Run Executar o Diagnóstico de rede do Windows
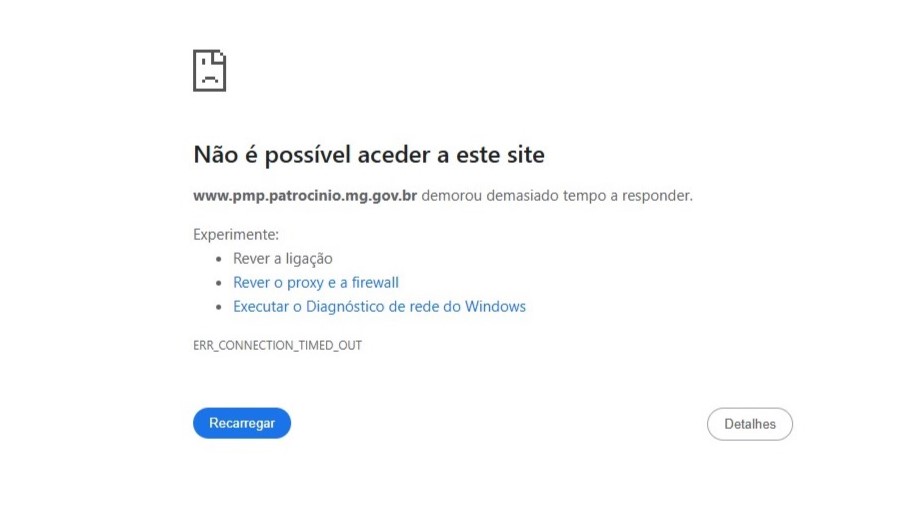Viewport: 908px width, 511px height. tap(379, 306)
